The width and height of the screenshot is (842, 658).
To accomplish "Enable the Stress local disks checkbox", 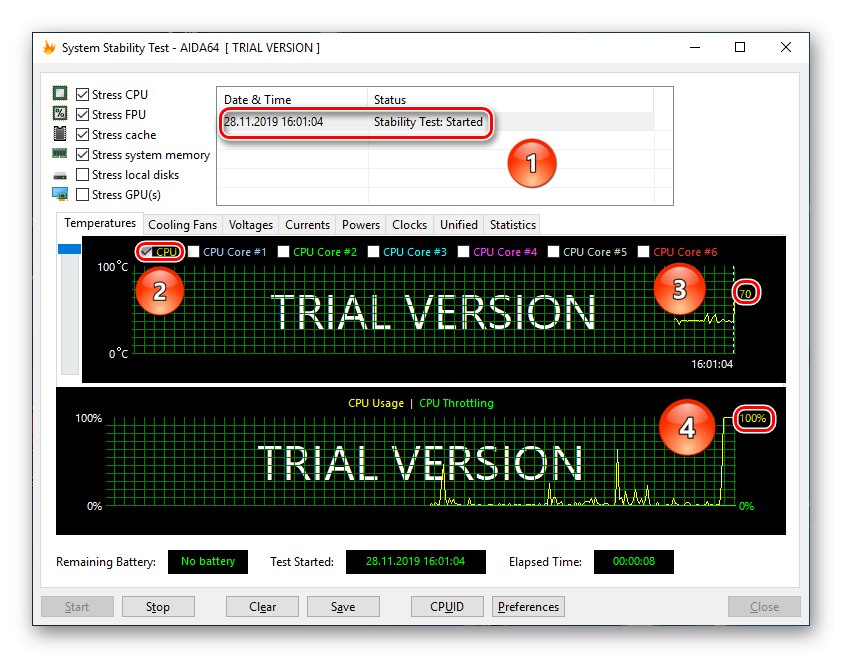I will 82,175.
